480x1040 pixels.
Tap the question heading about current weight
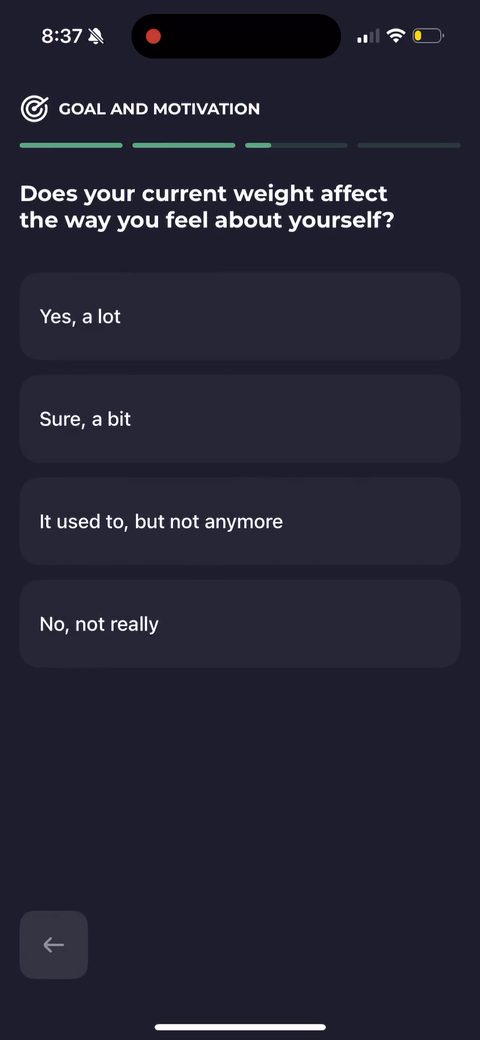pyautogui.click(x=207, y=207)
